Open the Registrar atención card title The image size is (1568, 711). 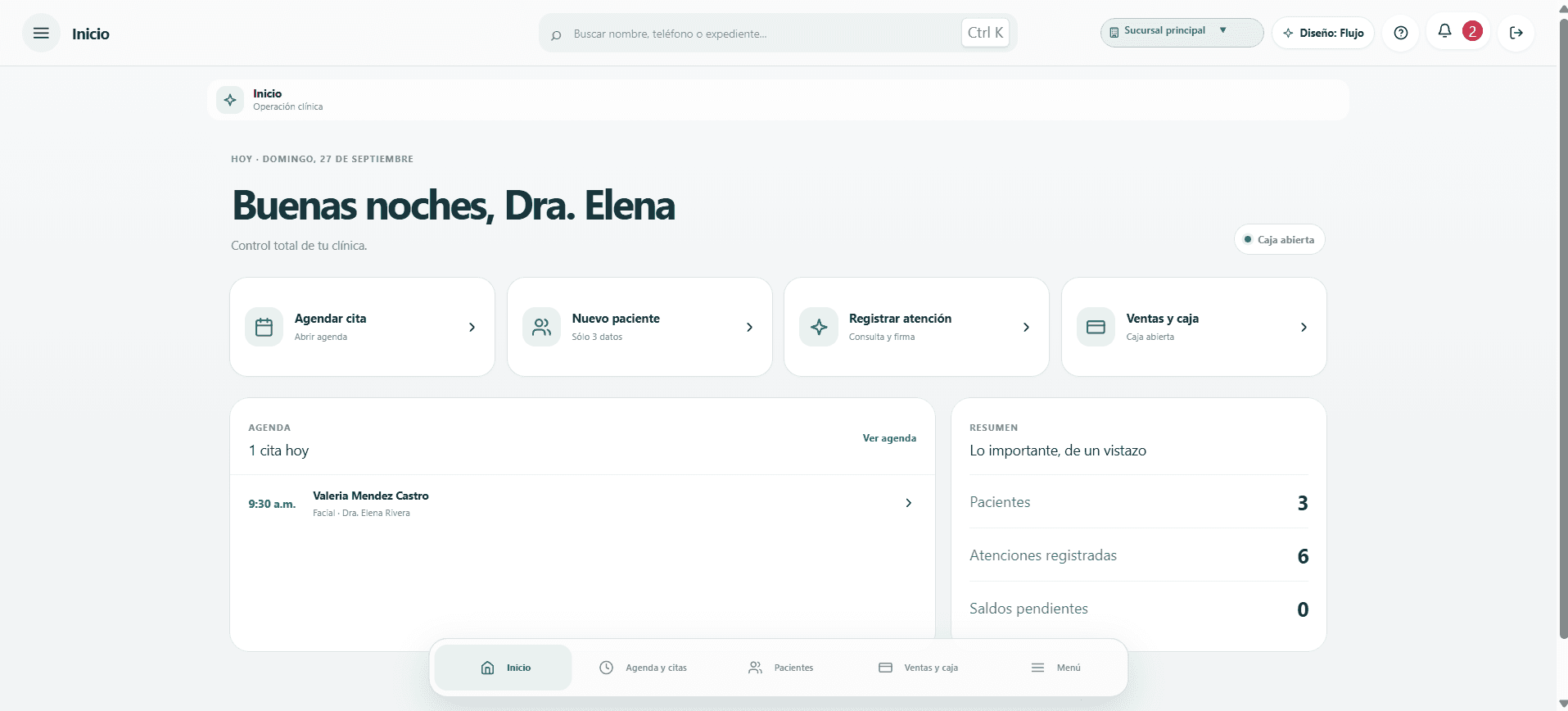(x=900, y=319)
